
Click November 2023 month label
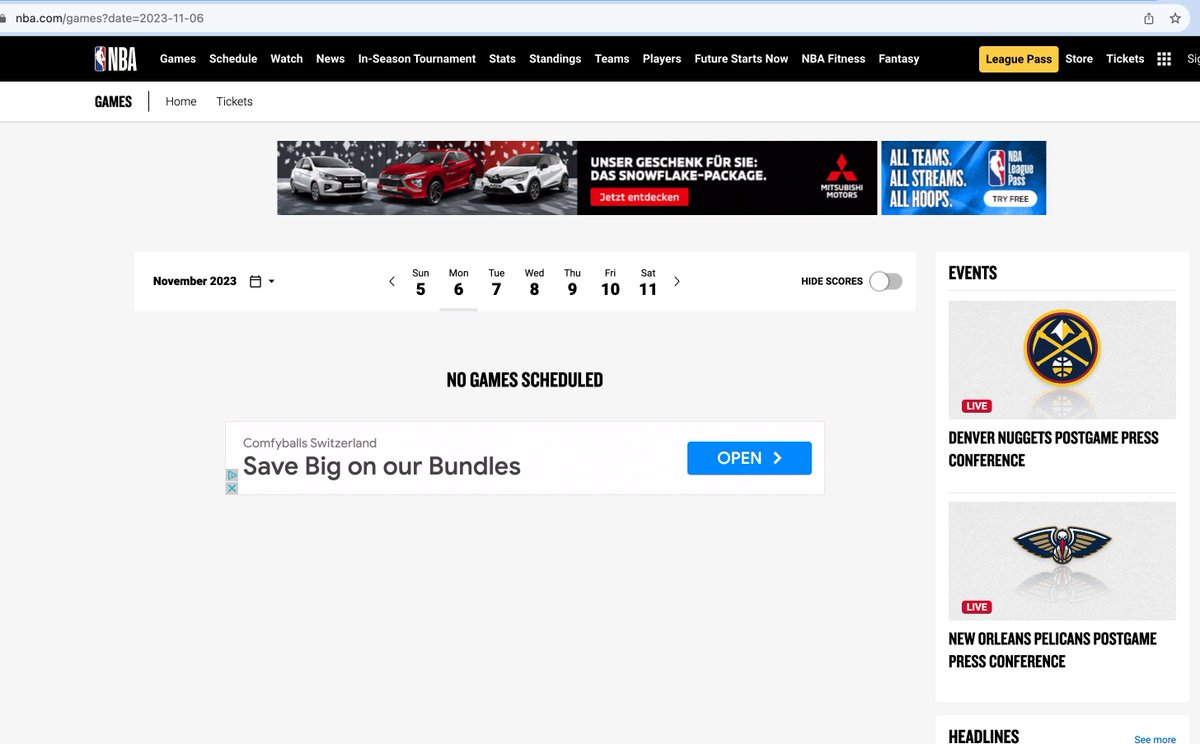point(195,281)
